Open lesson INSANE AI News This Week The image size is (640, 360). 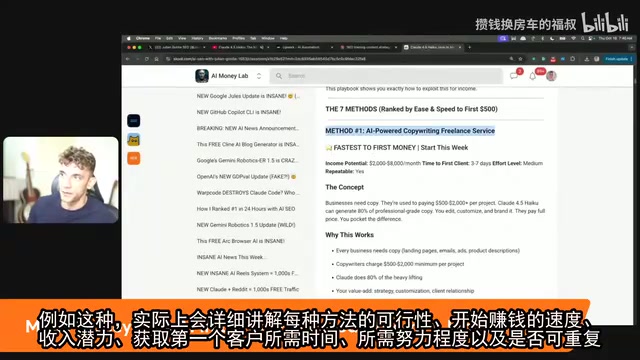point(231,257)
